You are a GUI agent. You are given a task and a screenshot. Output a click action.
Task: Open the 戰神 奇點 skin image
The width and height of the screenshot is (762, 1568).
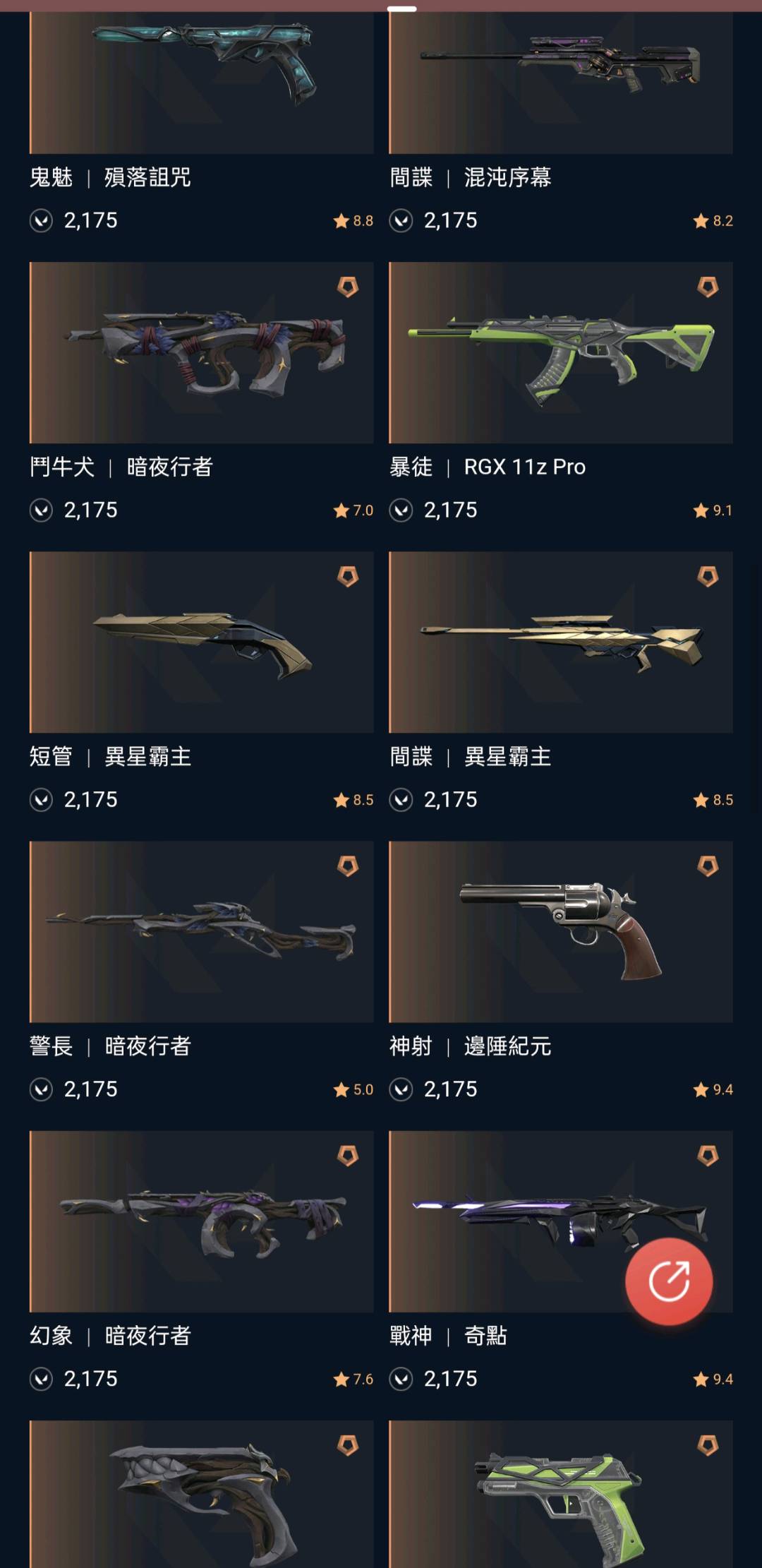click(561, 1221)
